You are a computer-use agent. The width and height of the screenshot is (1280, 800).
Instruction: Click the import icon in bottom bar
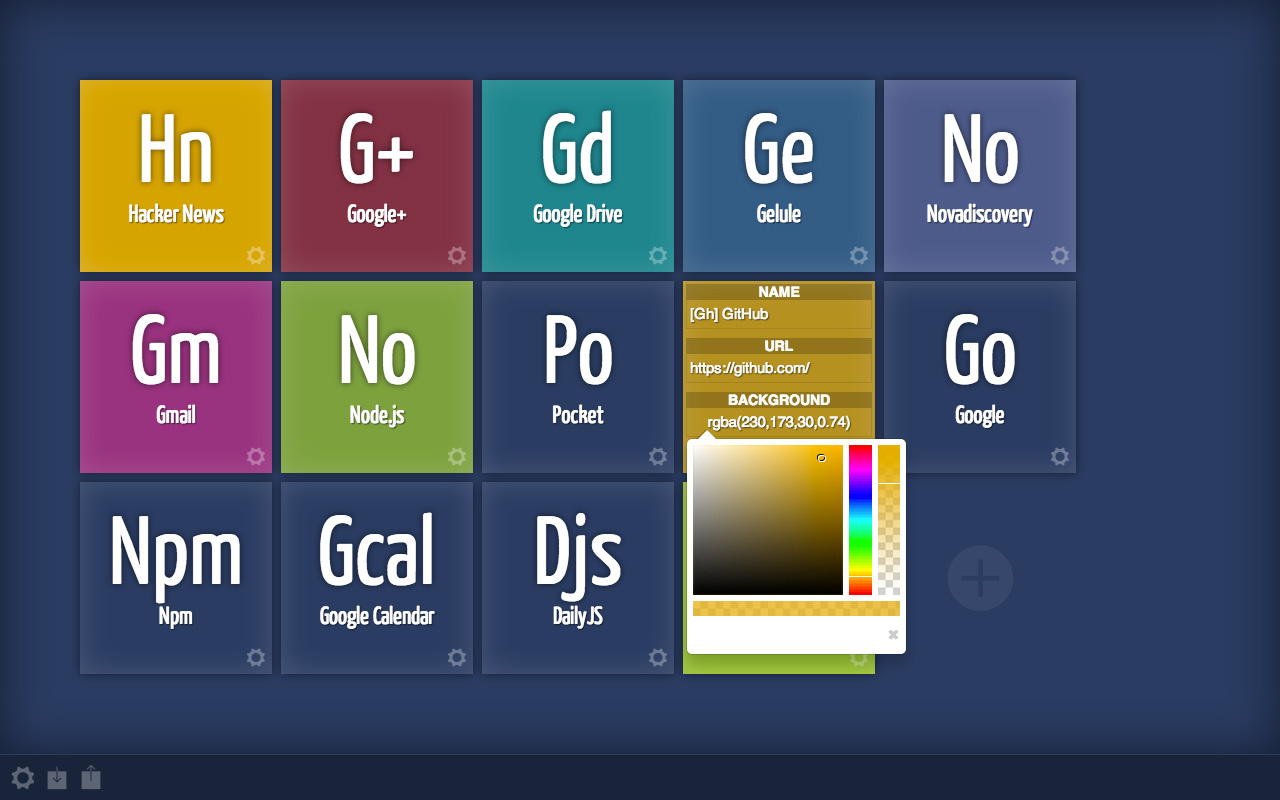(x=57, y=778)
